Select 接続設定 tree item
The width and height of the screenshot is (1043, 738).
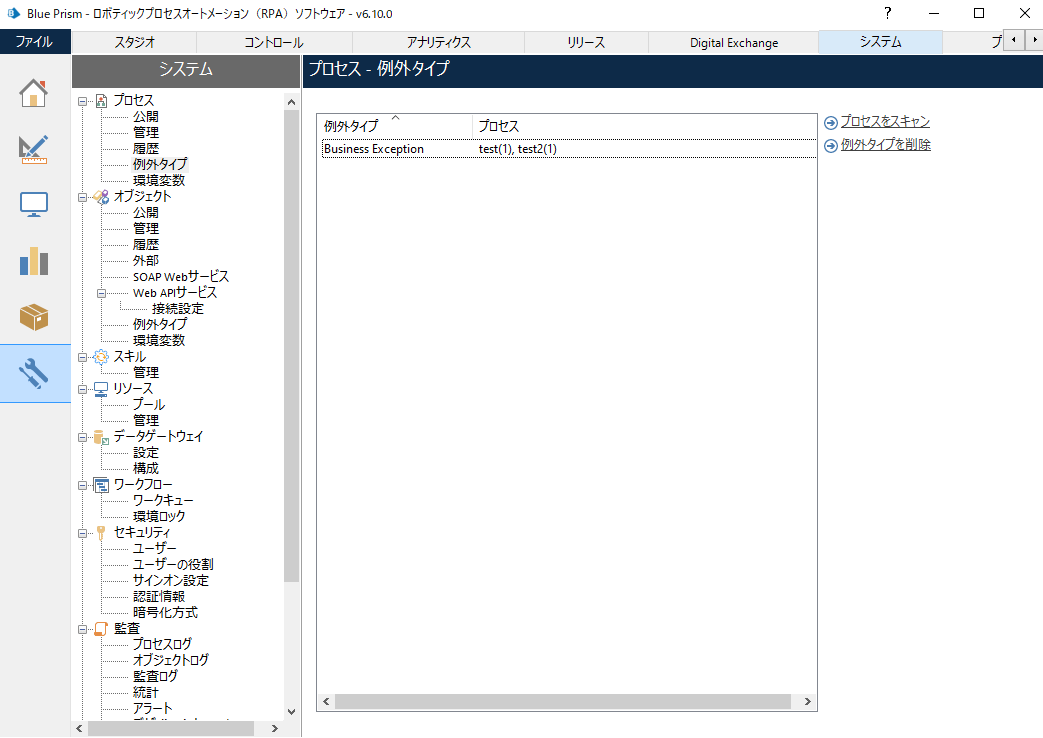coord(178,309)
